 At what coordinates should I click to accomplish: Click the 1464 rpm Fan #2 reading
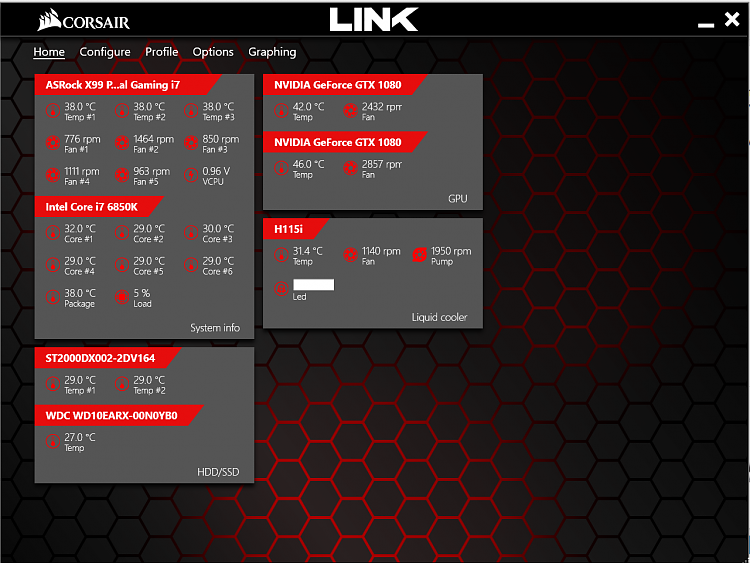[x=154, y=139]
